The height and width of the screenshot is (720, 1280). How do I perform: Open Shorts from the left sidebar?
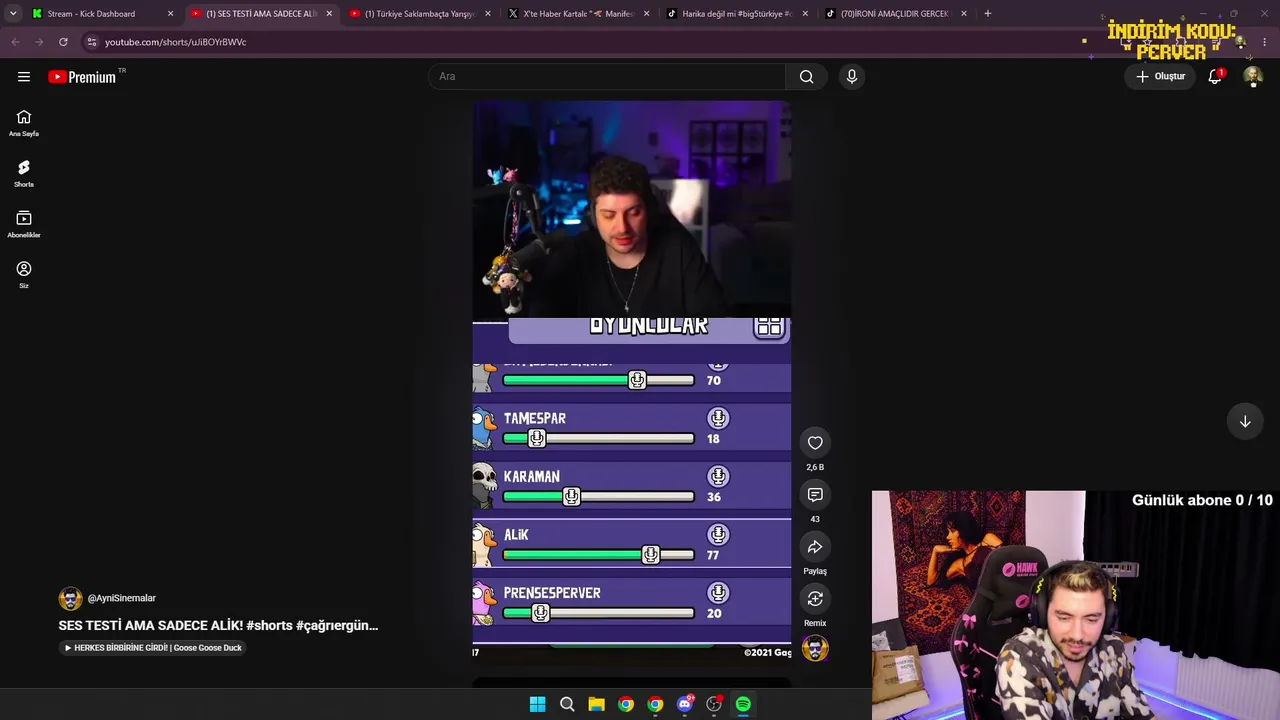click(x=24, y=174)
